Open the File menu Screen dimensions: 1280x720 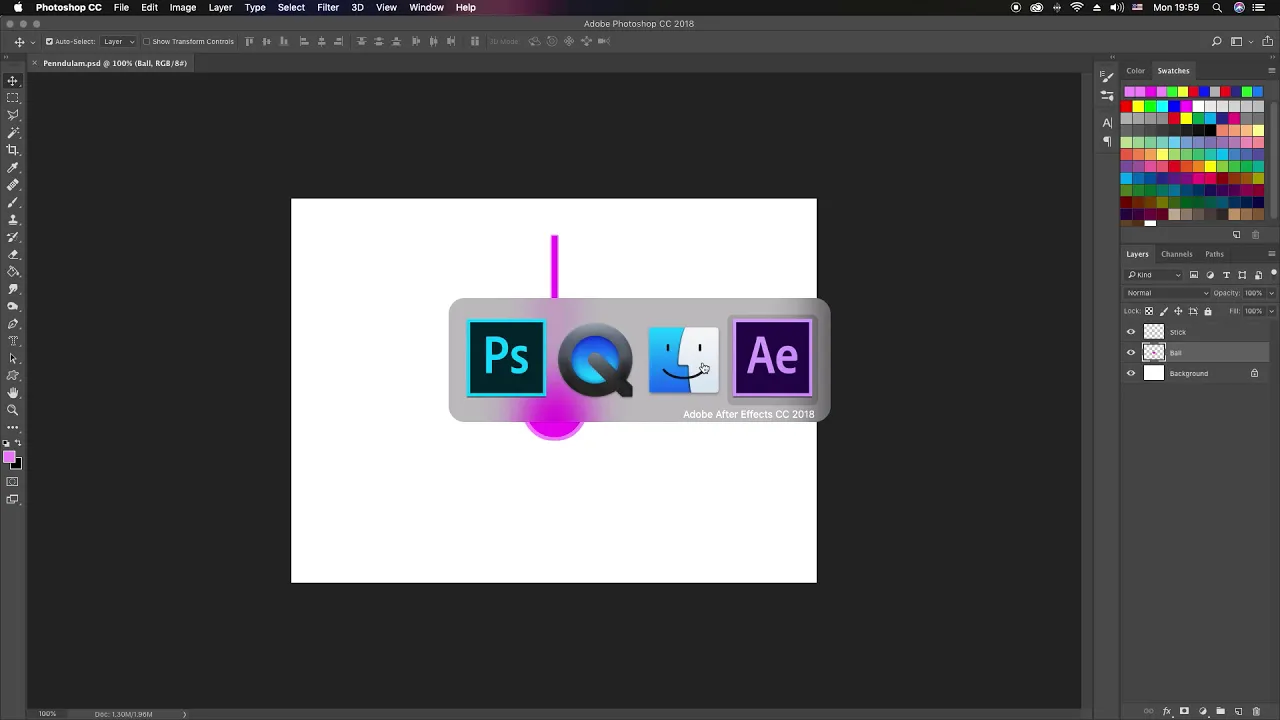(121, 7)
